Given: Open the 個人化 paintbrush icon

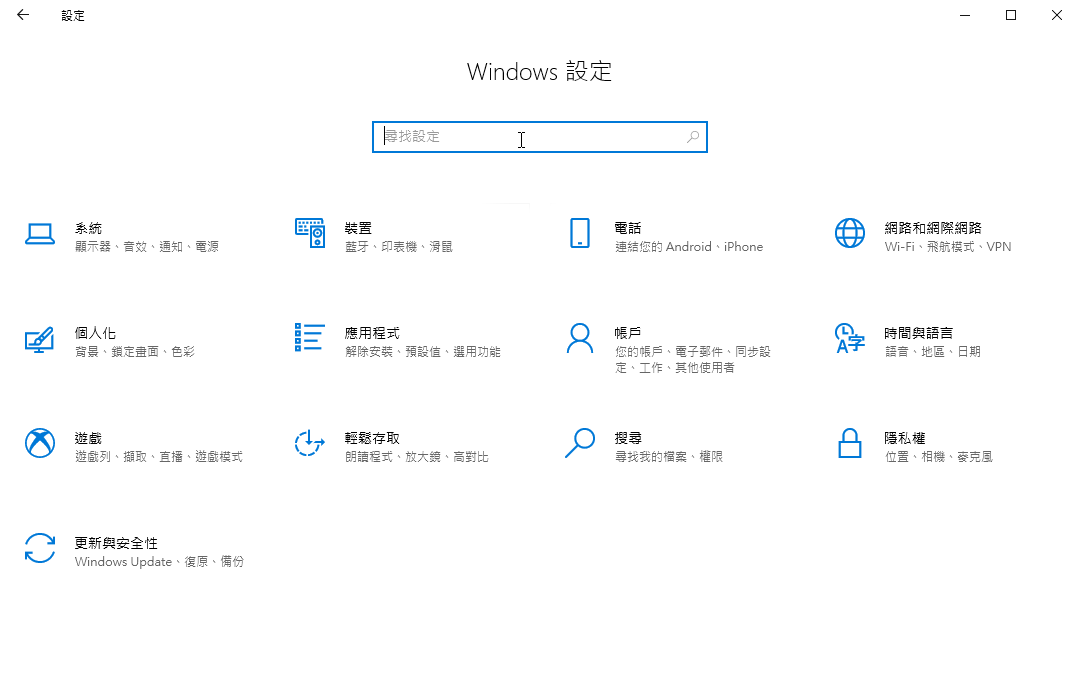Looking at the screenshot, I should (x=39, y=340).
